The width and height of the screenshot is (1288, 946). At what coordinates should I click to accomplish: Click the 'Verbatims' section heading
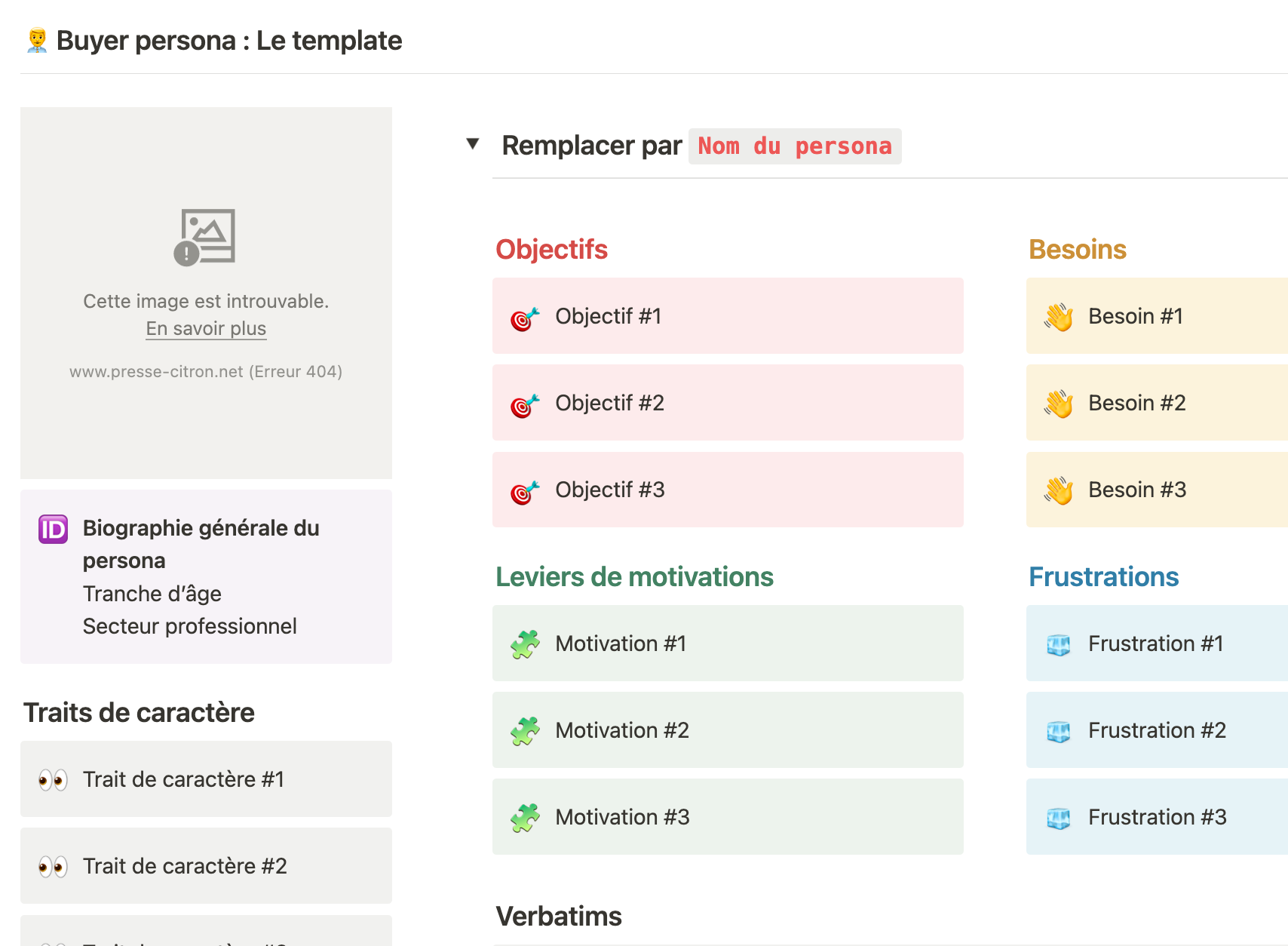559,917
